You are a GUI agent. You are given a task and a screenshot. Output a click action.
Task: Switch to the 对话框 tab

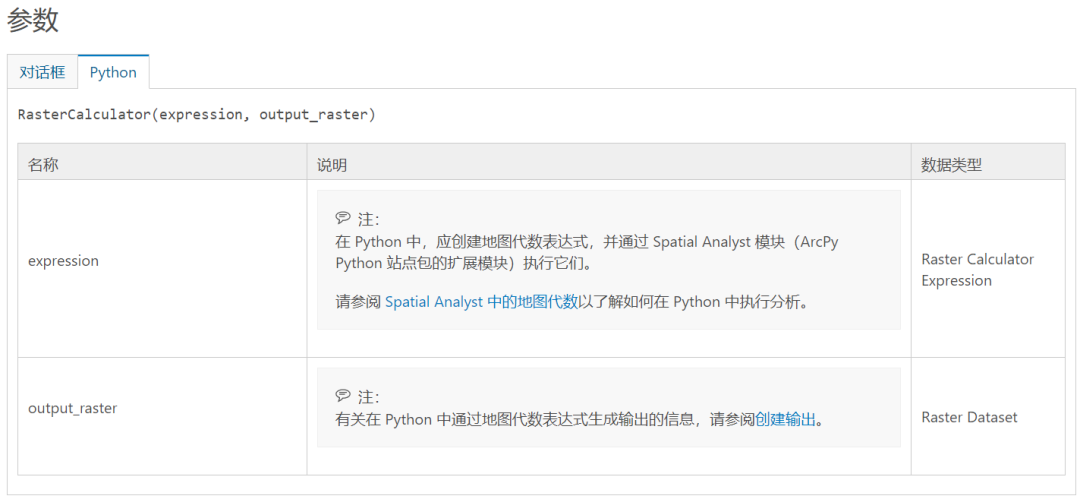point(43,72)
